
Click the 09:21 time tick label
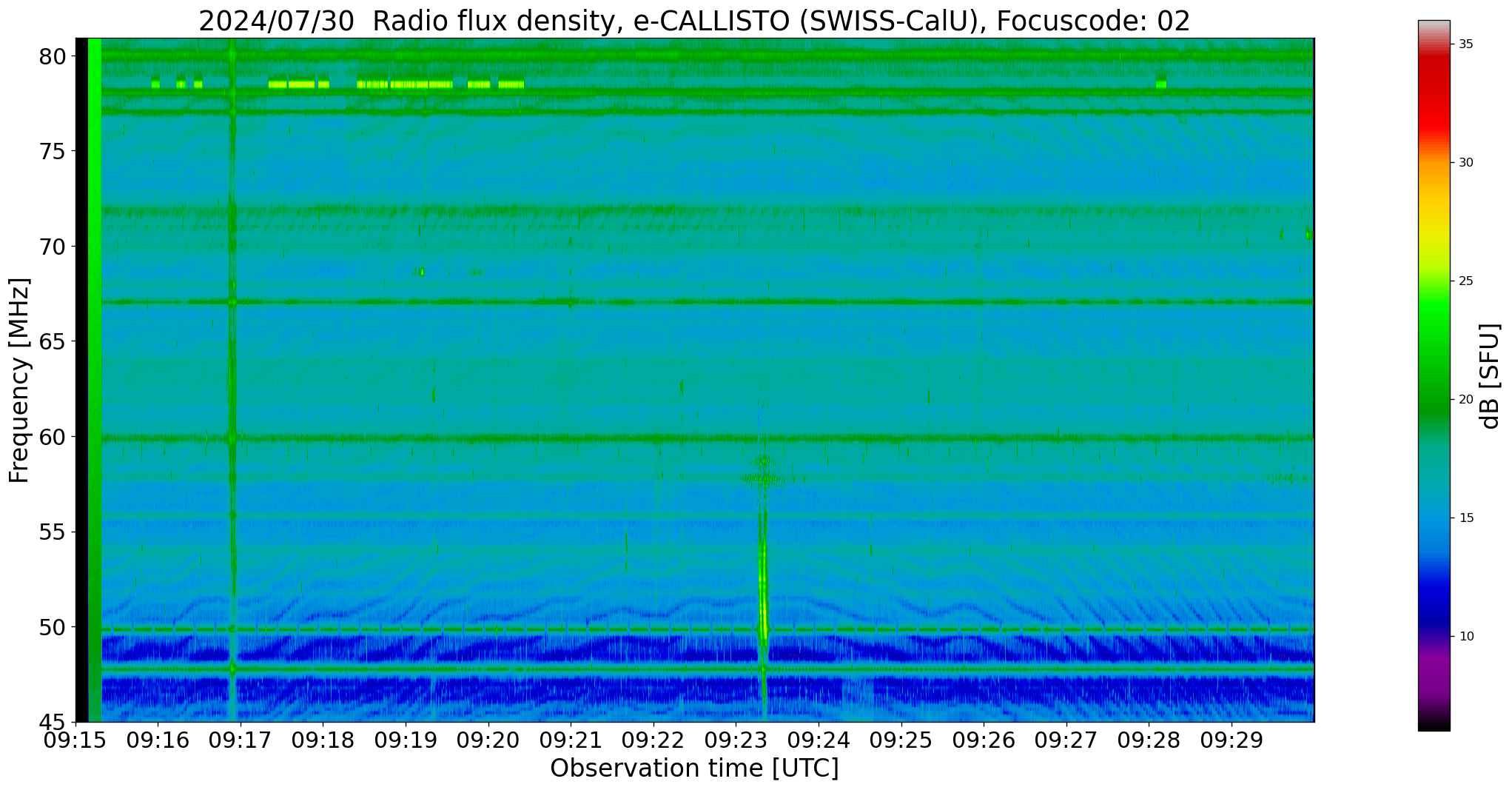[x=571, y=740]
